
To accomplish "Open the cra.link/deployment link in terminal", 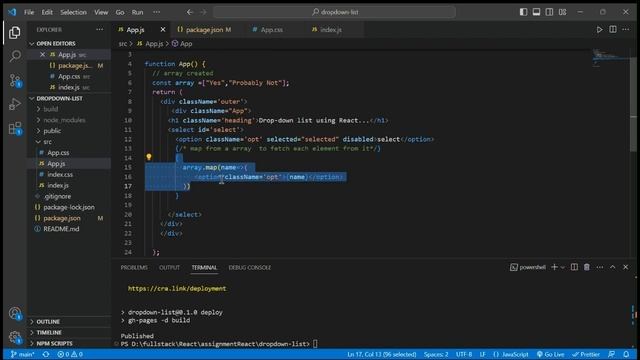I will (x=177, y=289).
